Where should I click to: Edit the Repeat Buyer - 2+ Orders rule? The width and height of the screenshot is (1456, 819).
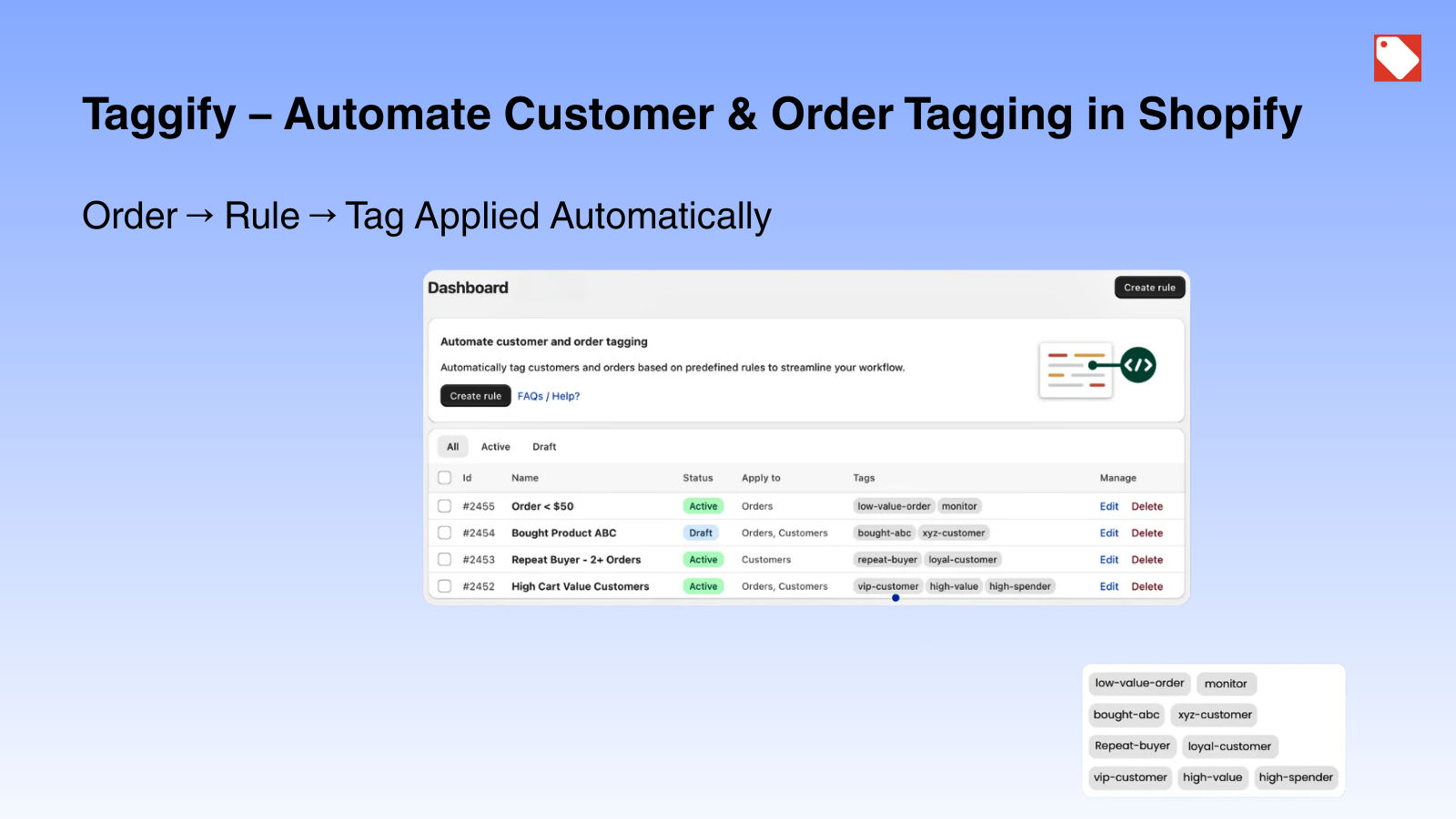[x=1108, y=559]
